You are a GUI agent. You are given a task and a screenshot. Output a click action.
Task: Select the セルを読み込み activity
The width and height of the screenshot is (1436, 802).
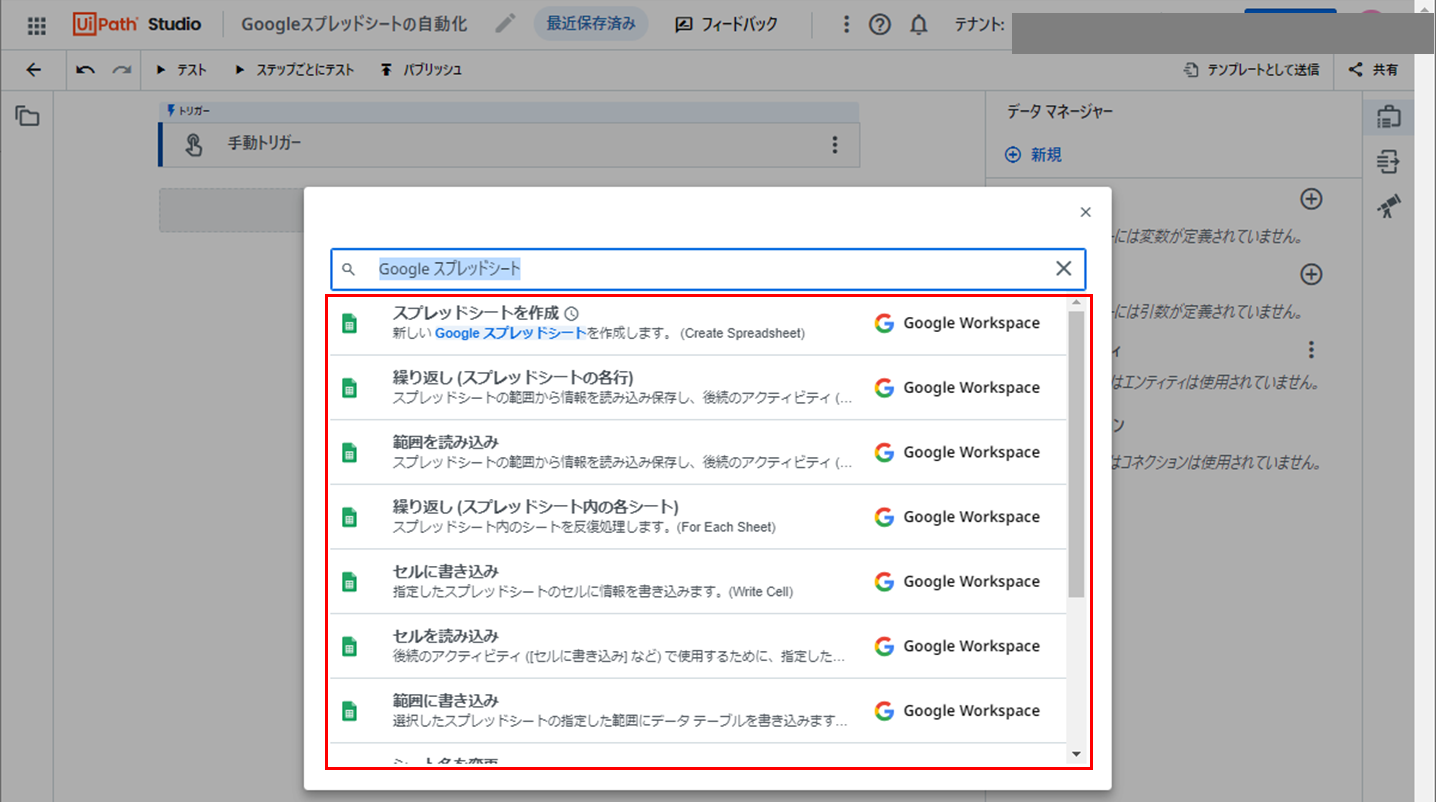[x=698, y=646]
